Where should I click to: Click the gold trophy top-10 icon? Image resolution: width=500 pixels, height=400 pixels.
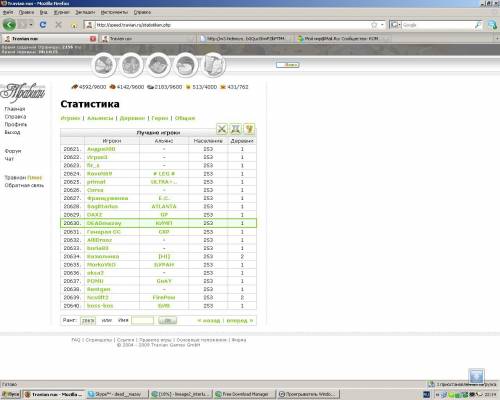pos(249,129)
